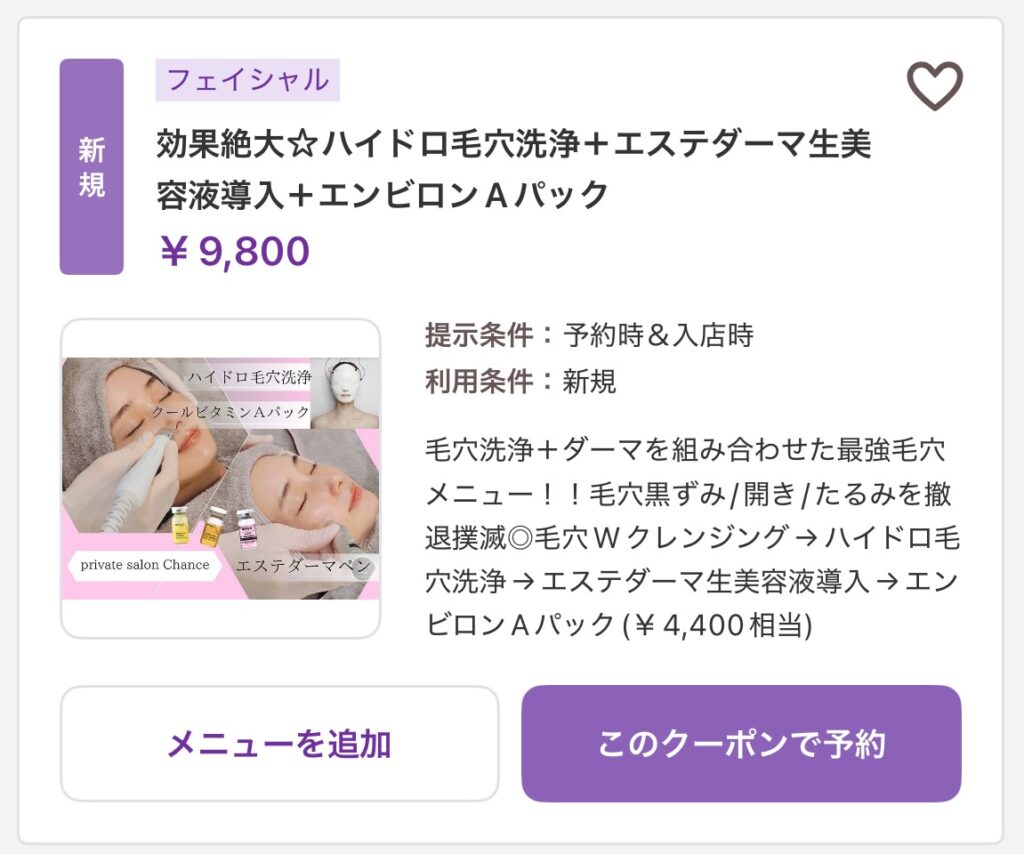Click the 提示条件 label

pyautogui.click(x=479, y=336)
